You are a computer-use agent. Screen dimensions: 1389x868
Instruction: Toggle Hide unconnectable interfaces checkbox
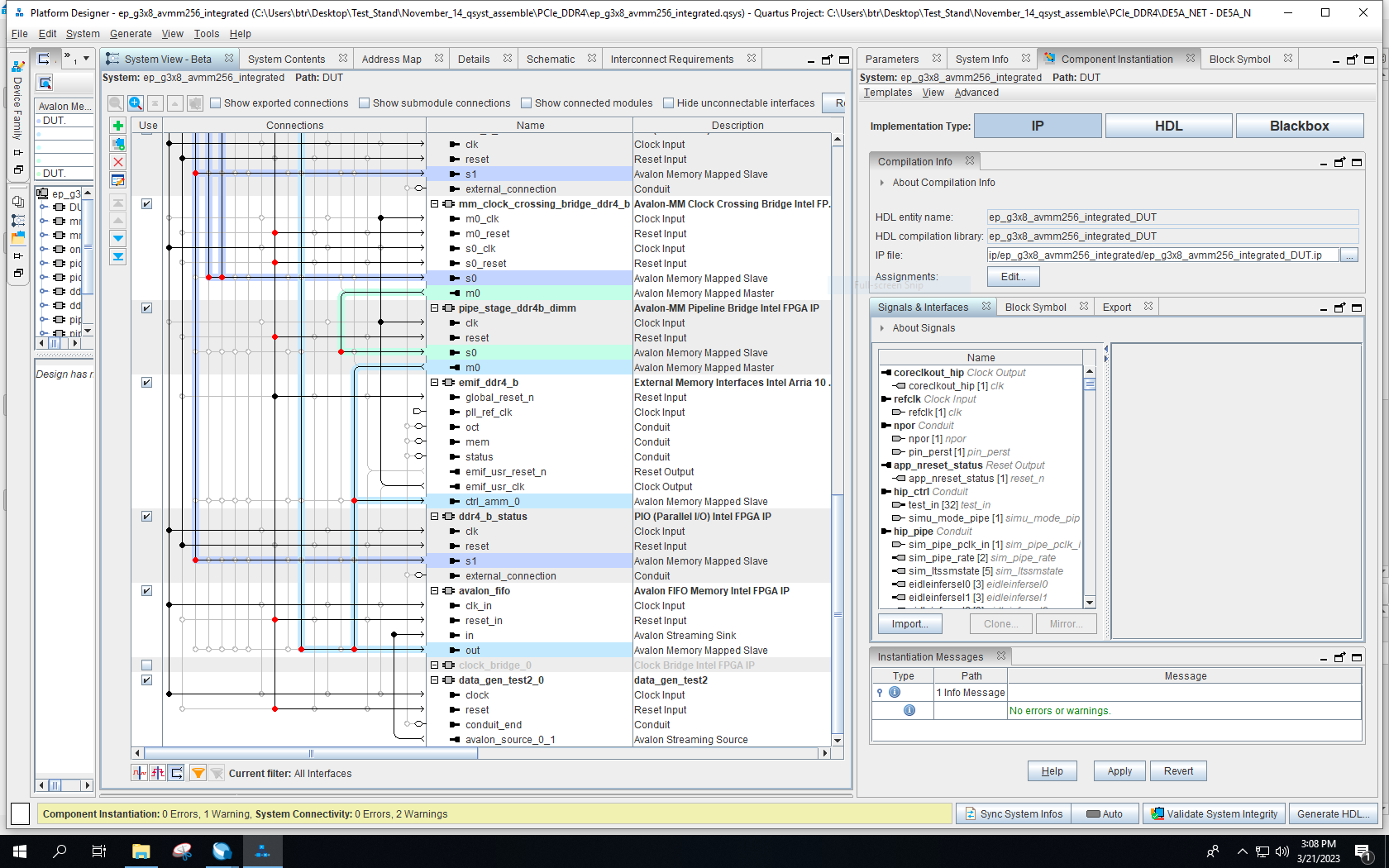coord(669,103)
